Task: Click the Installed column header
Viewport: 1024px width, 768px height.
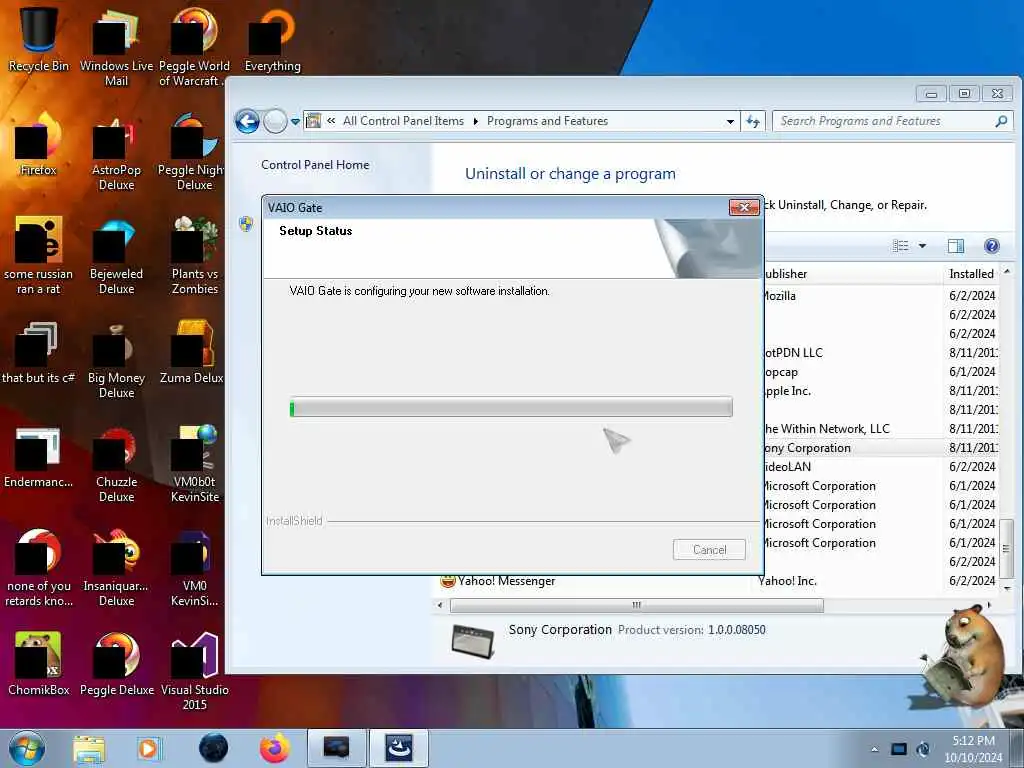Action: [x=971, y=274]
